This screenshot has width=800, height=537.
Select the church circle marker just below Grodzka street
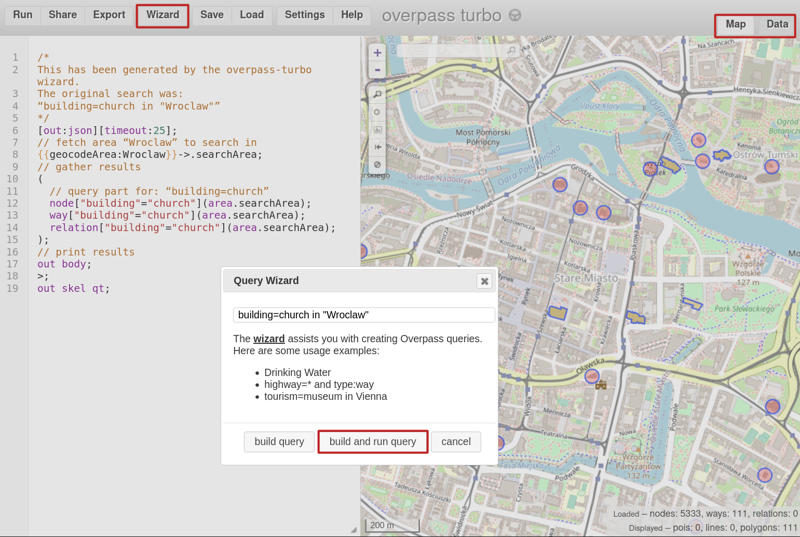pyautogui.click(x=560, y=185)
